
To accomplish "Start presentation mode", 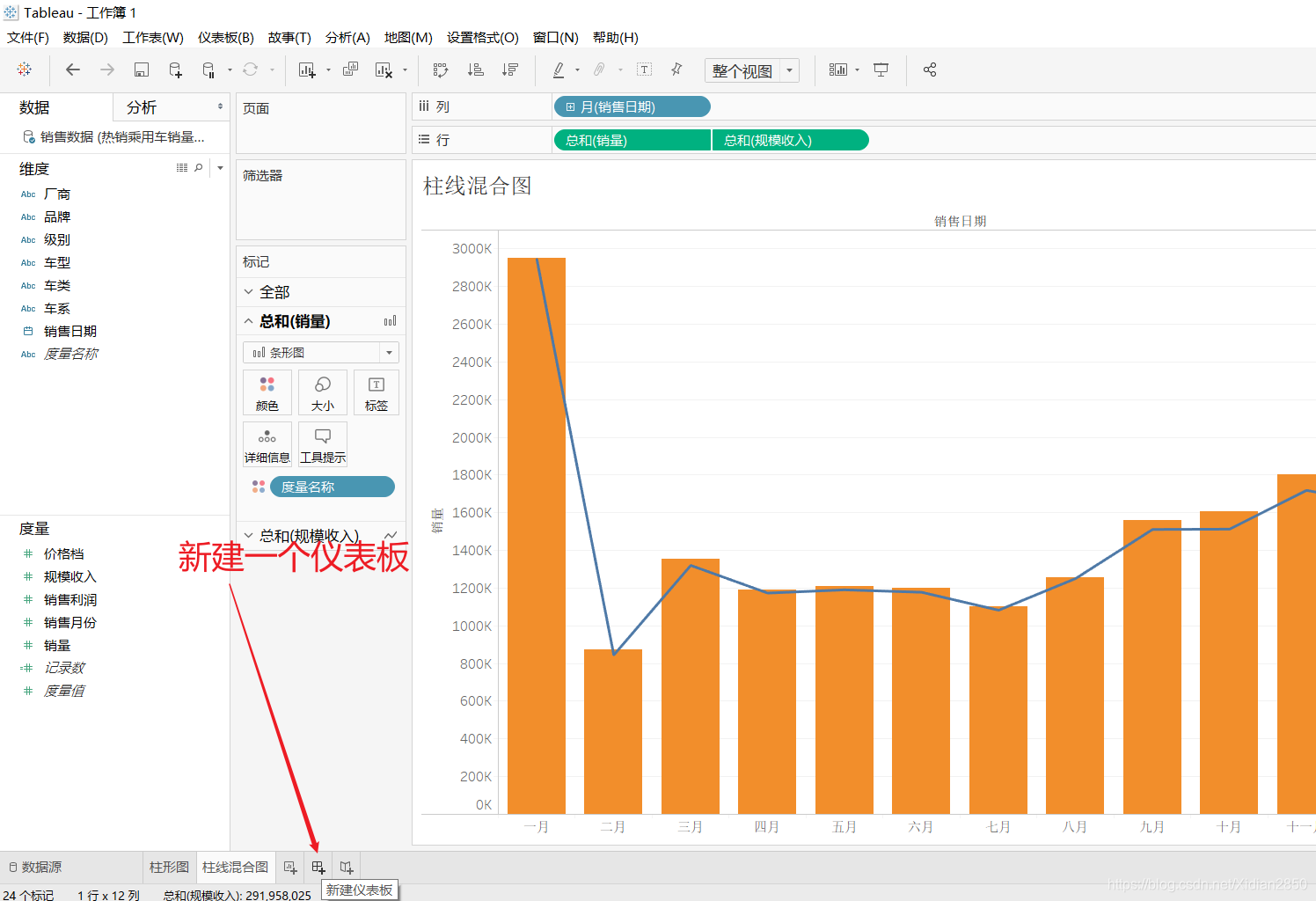I will click(881, 70).
